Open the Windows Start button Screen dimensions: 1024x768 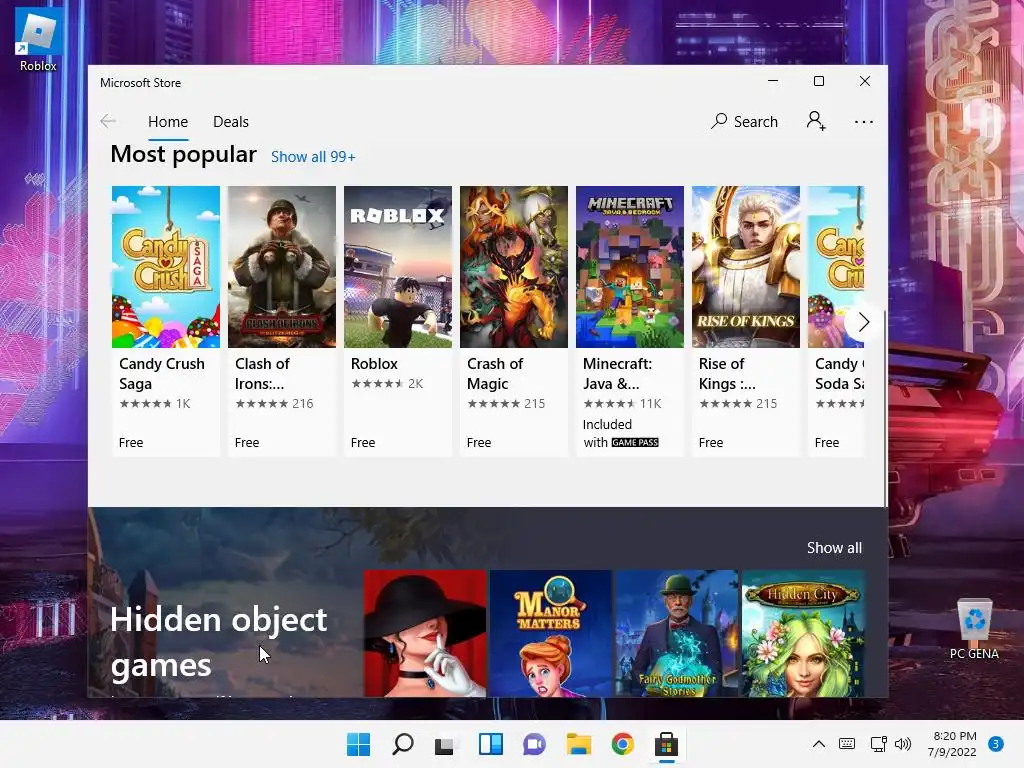(x=358, y=744)
